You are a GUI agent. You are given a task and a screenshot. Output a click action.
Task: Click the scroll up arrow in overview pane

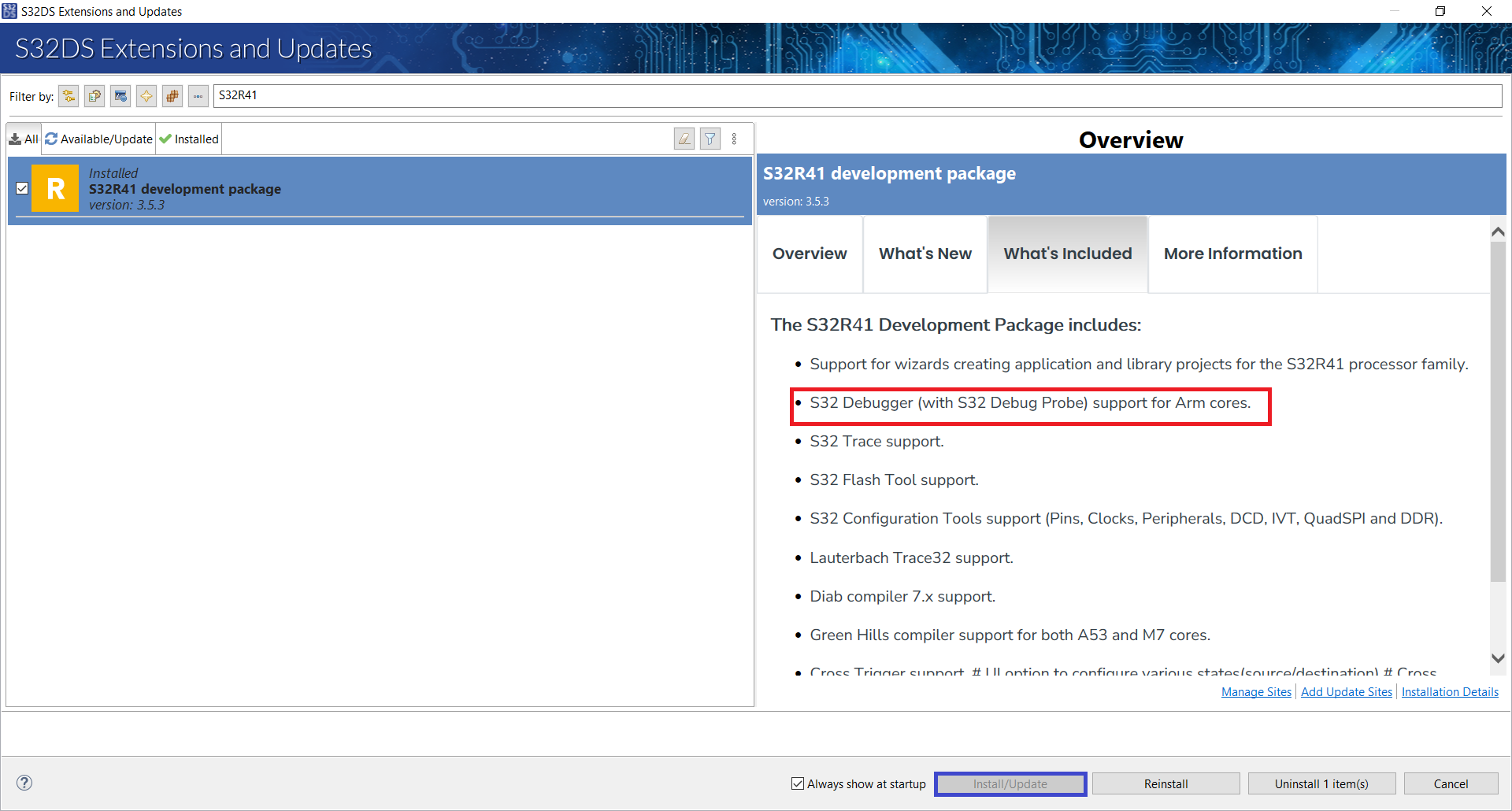click(x=1498, y=231)
